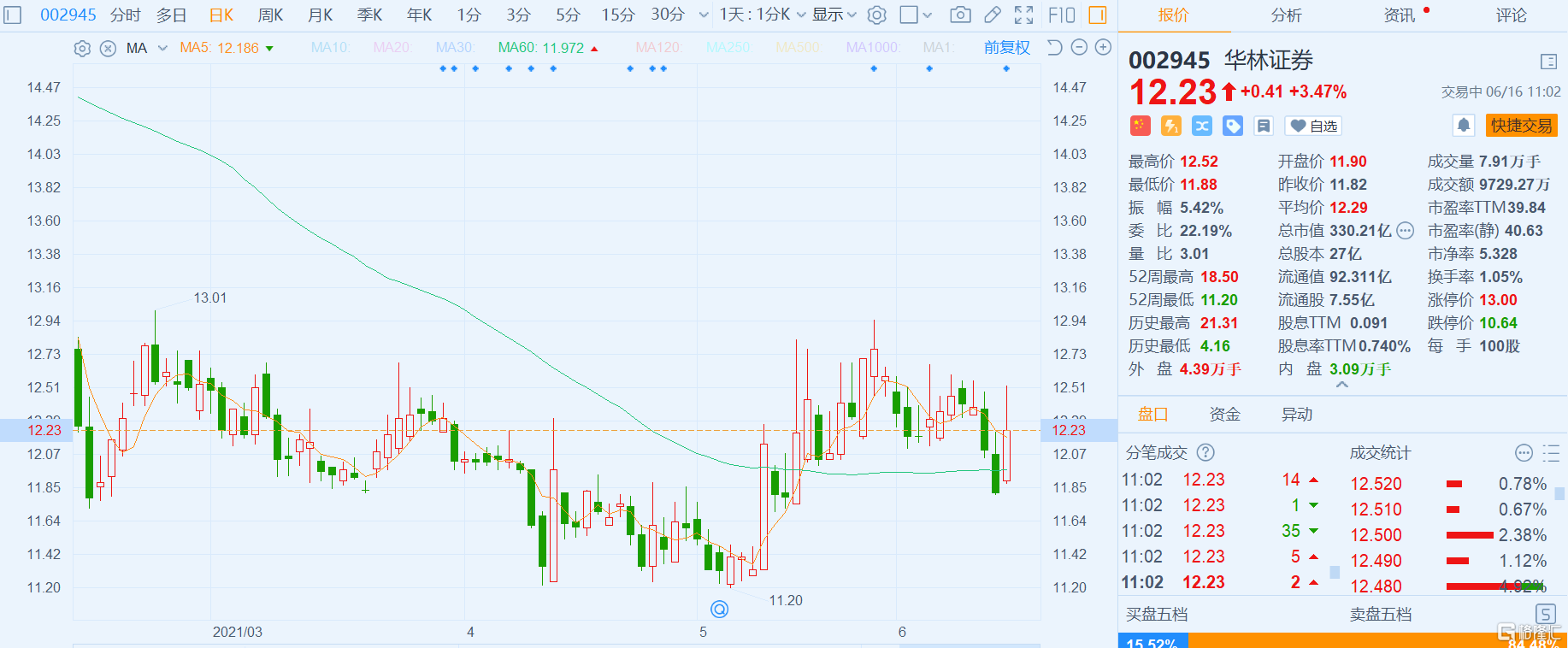
Task: Enter fullscreen chart mode
Action: coord(1023,15)
